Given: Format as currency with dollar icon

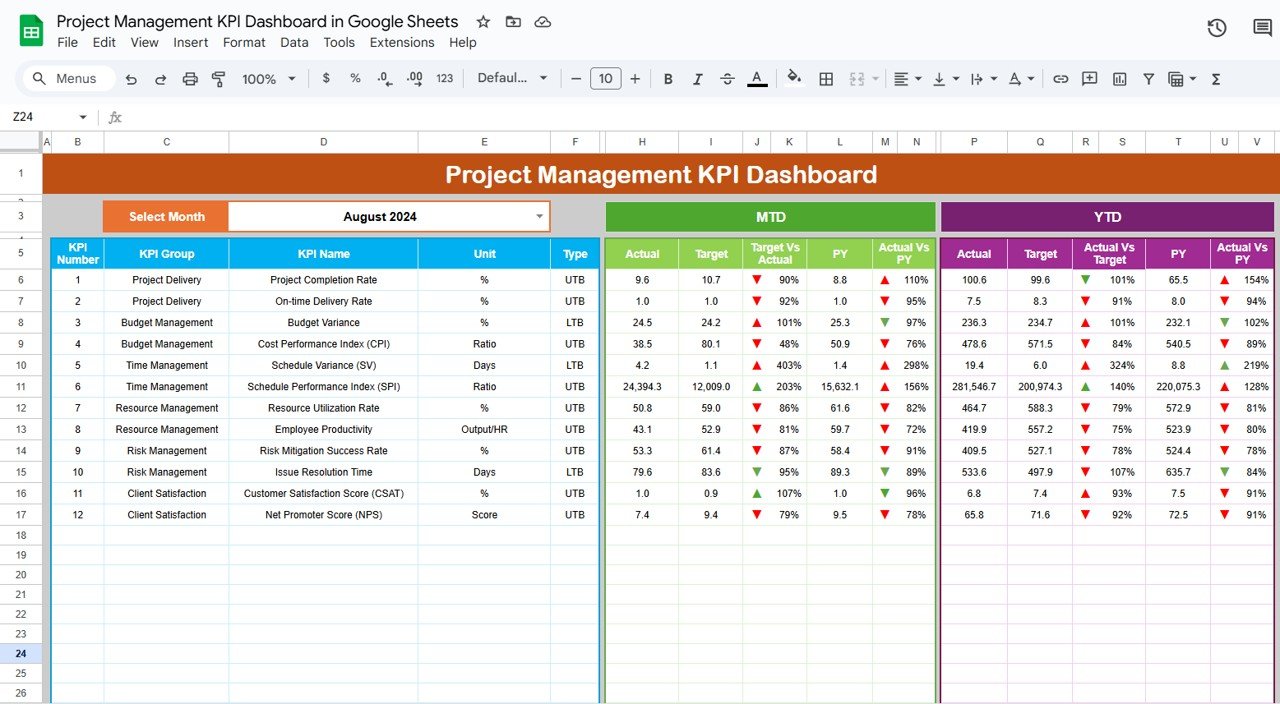Looking at the screenshot, I should pyautogui.click(x=326, y=79).
